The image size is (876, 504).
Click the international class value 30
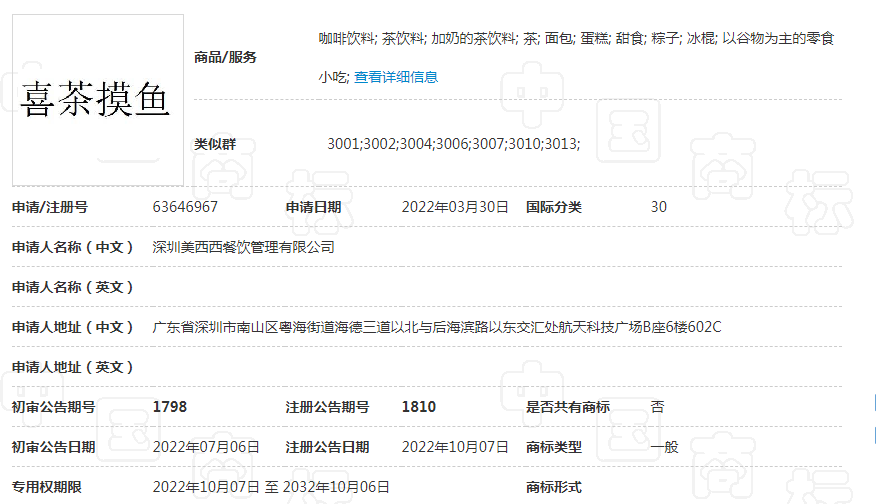click(x=658, y=207)
